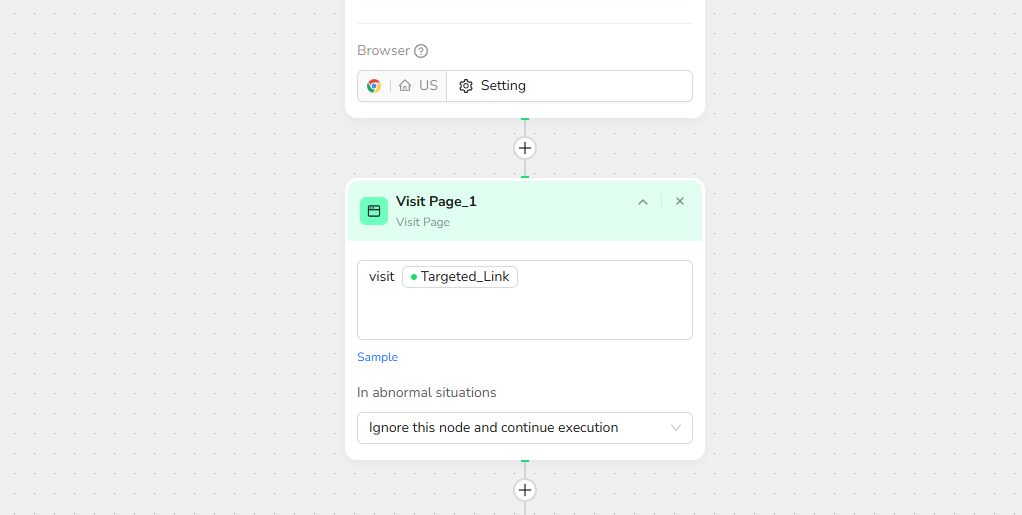Select the US region label

coord(428,86)
